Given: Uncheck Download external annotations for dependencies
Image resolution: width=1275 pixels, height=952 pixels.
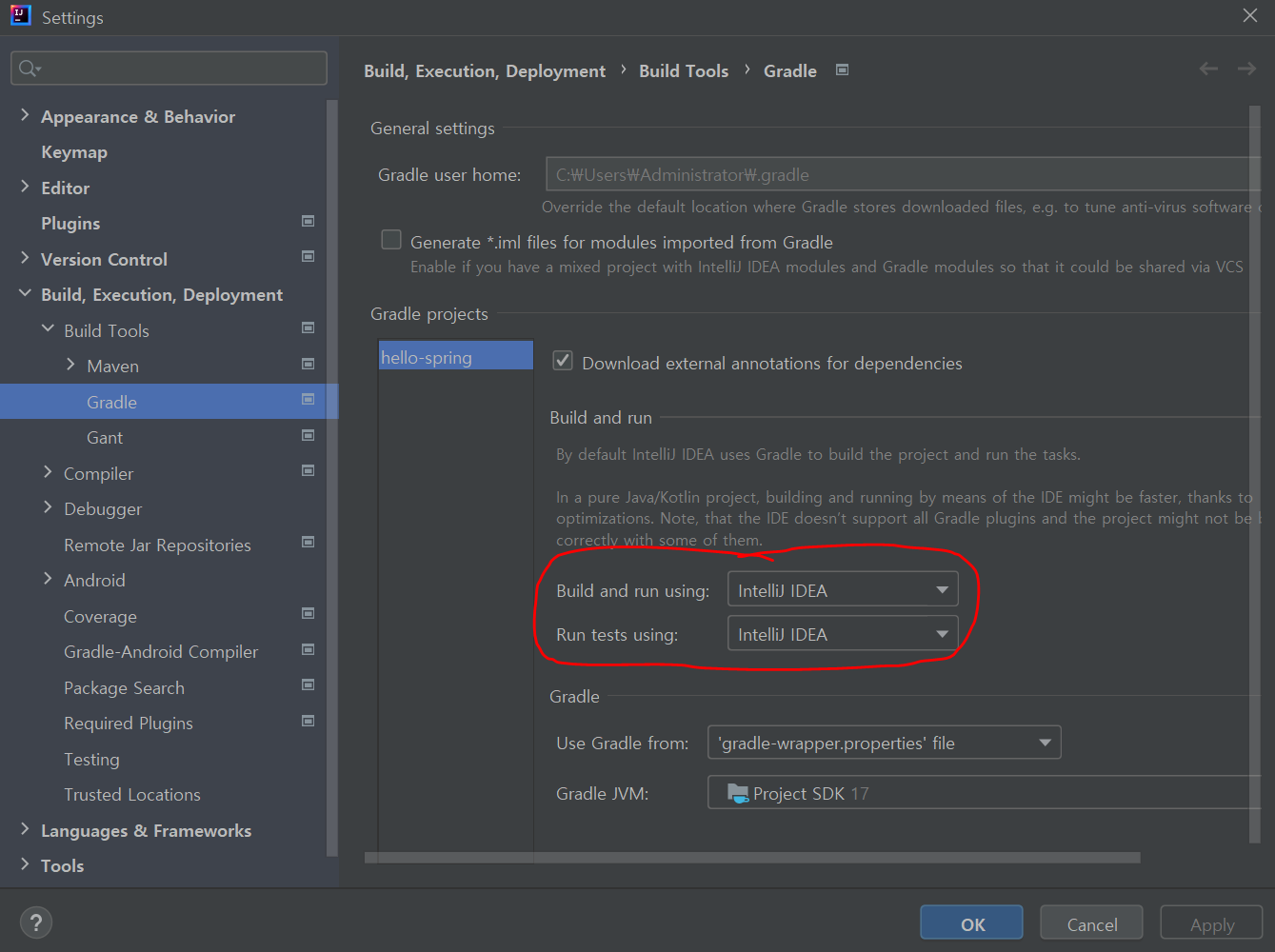Looking at the screenshot, I should coord(563,361).
